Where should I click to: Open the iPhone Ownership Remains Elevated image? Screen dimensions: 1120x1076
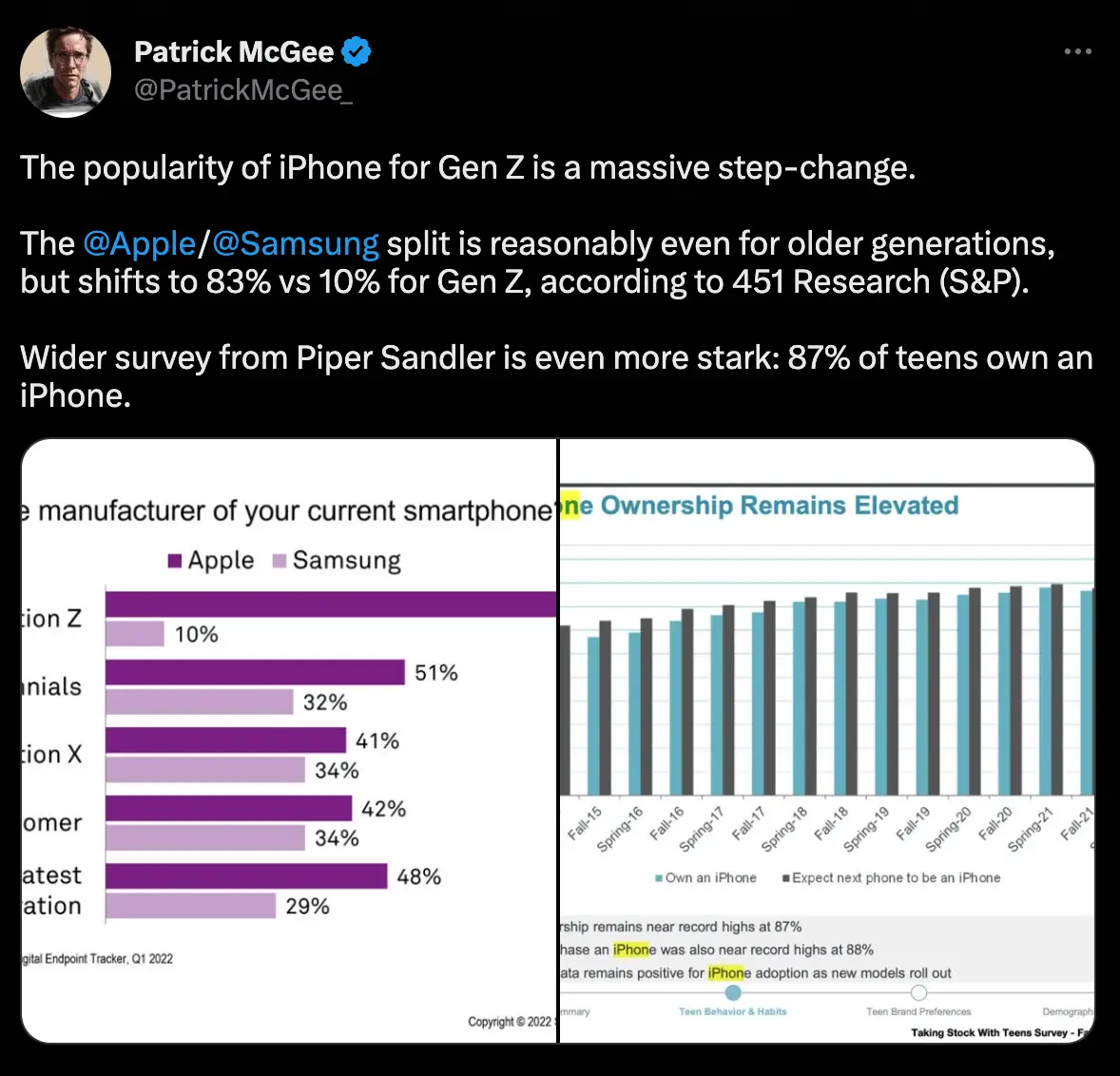[x=827, y=741]
